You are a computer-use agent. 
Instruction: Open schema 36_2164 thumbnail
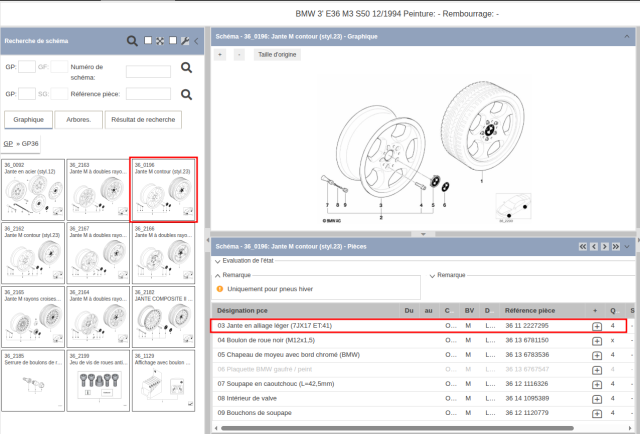click(98, 317)
